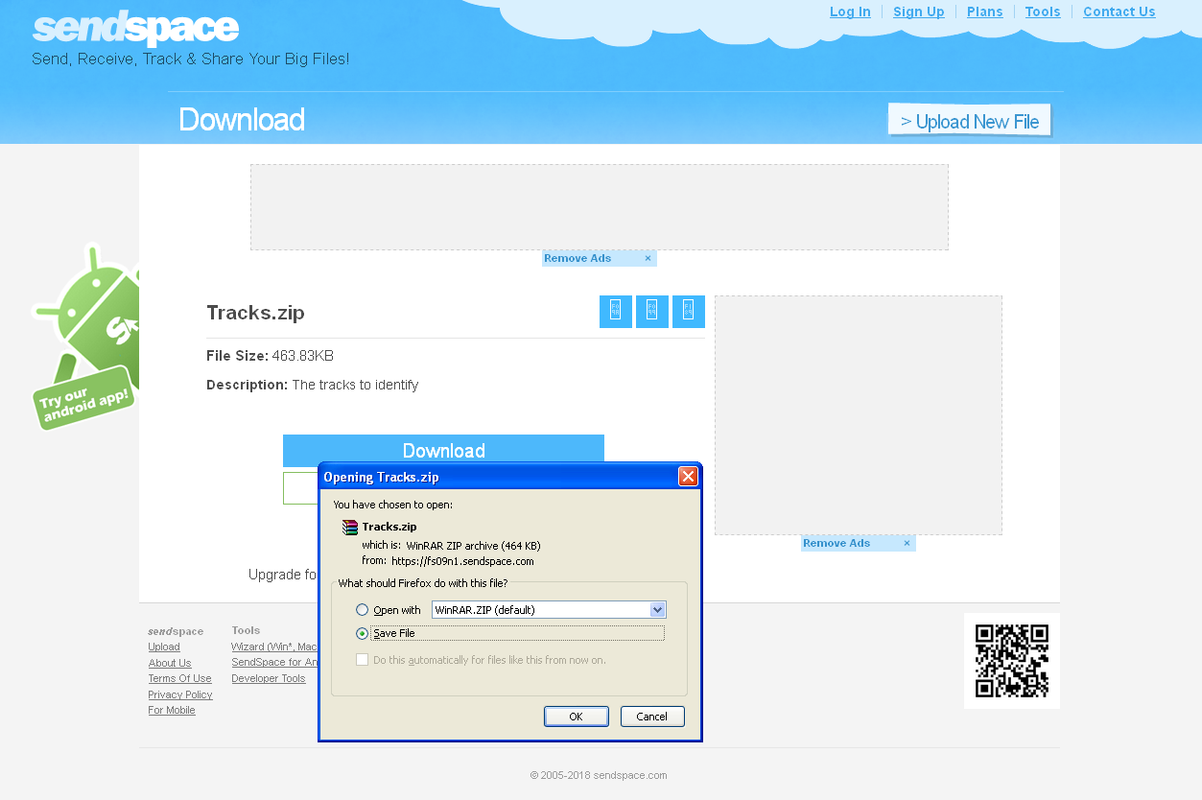Viewport: 1202px width, 800px height.
Task: Cancel the Opening Tracks.zip dialog
Action: pyautogui.click(x=652, y=716)
